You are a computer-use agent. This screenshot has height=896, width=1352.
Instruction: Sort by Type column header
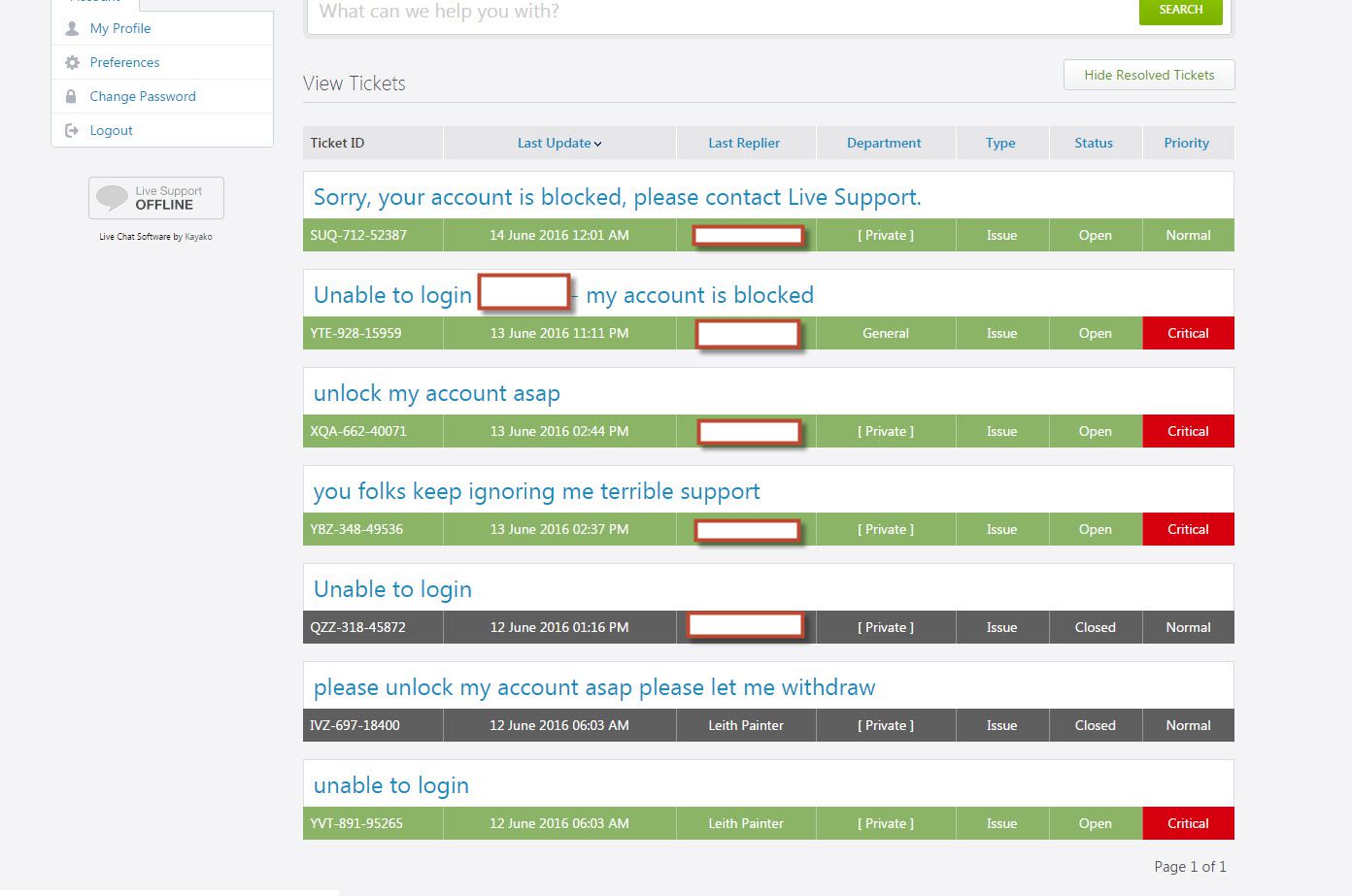click(x=1000, y=143)
